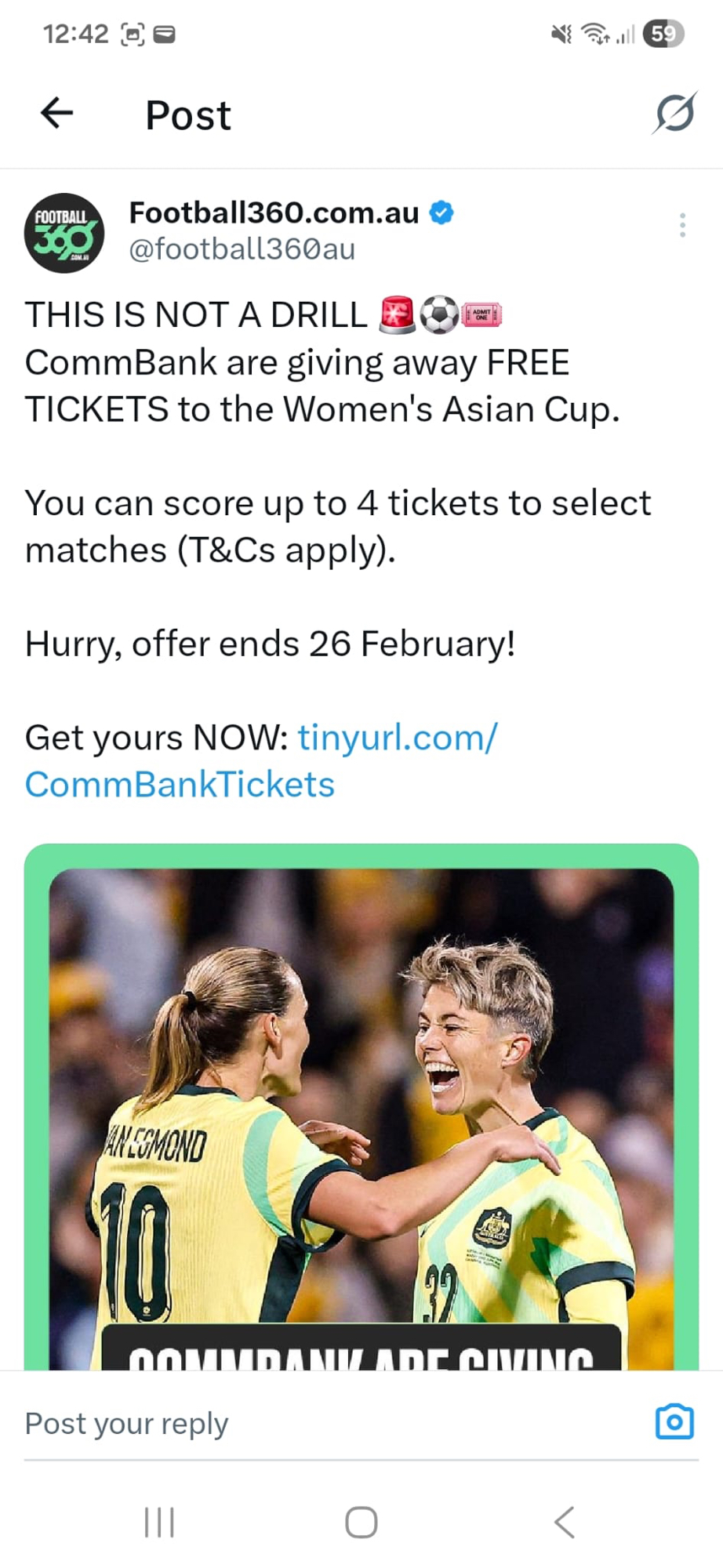This screenshot has width=723, height=1568.
Task: Tap the muted sound status icon
Action: (x=561, y=34)
